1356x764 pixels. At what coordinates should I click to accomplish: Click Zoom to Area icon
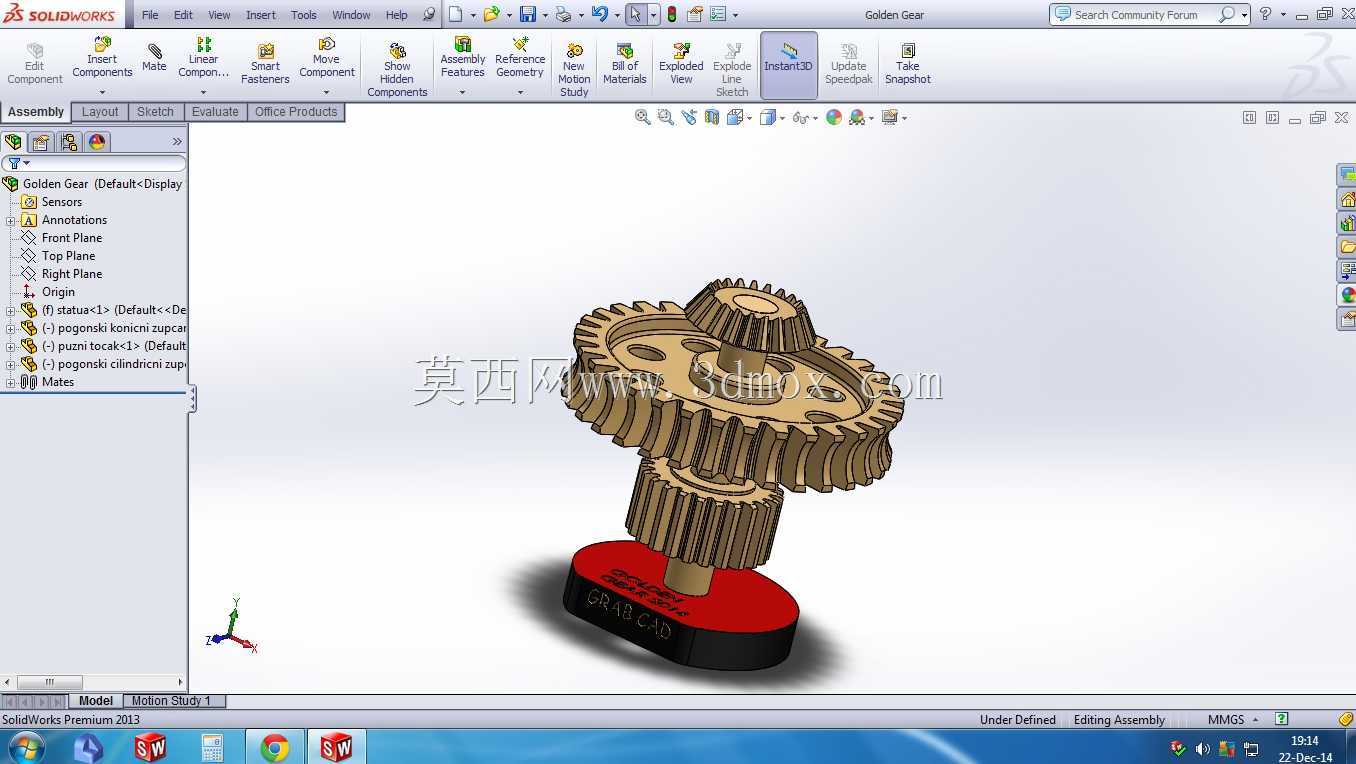coord(666,117)
